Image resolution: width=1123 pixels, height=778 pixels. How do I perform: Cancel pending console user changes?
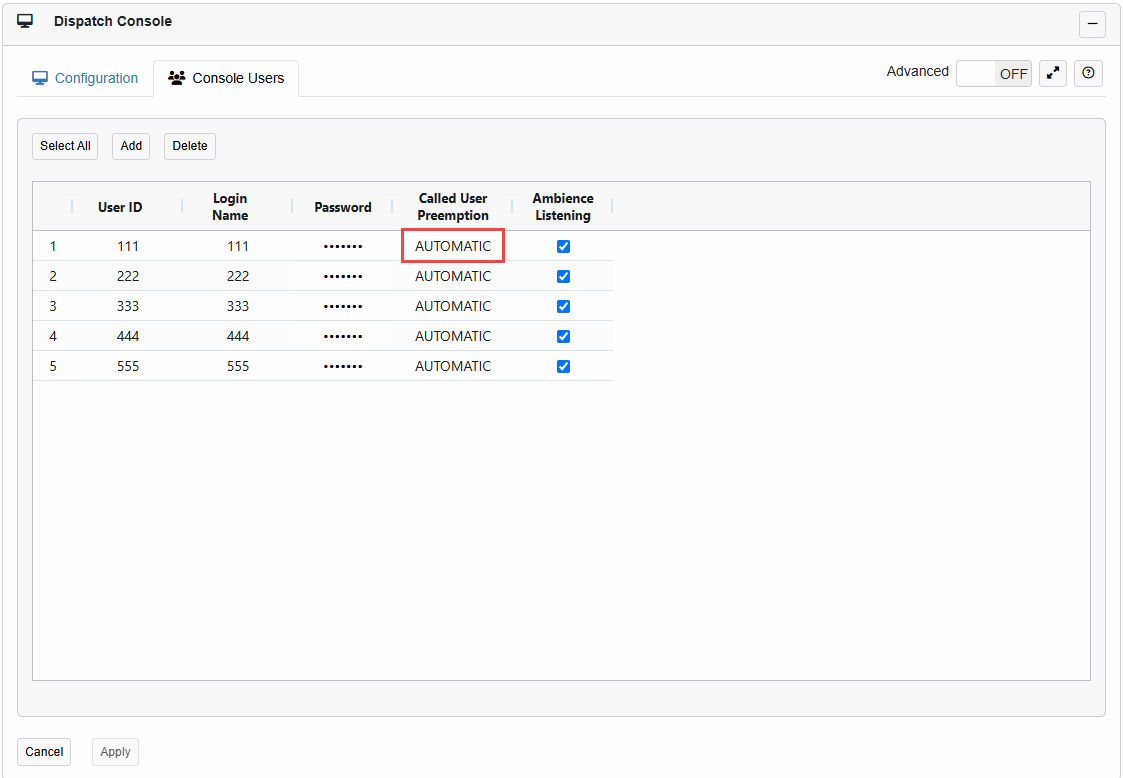coord(43,751)
